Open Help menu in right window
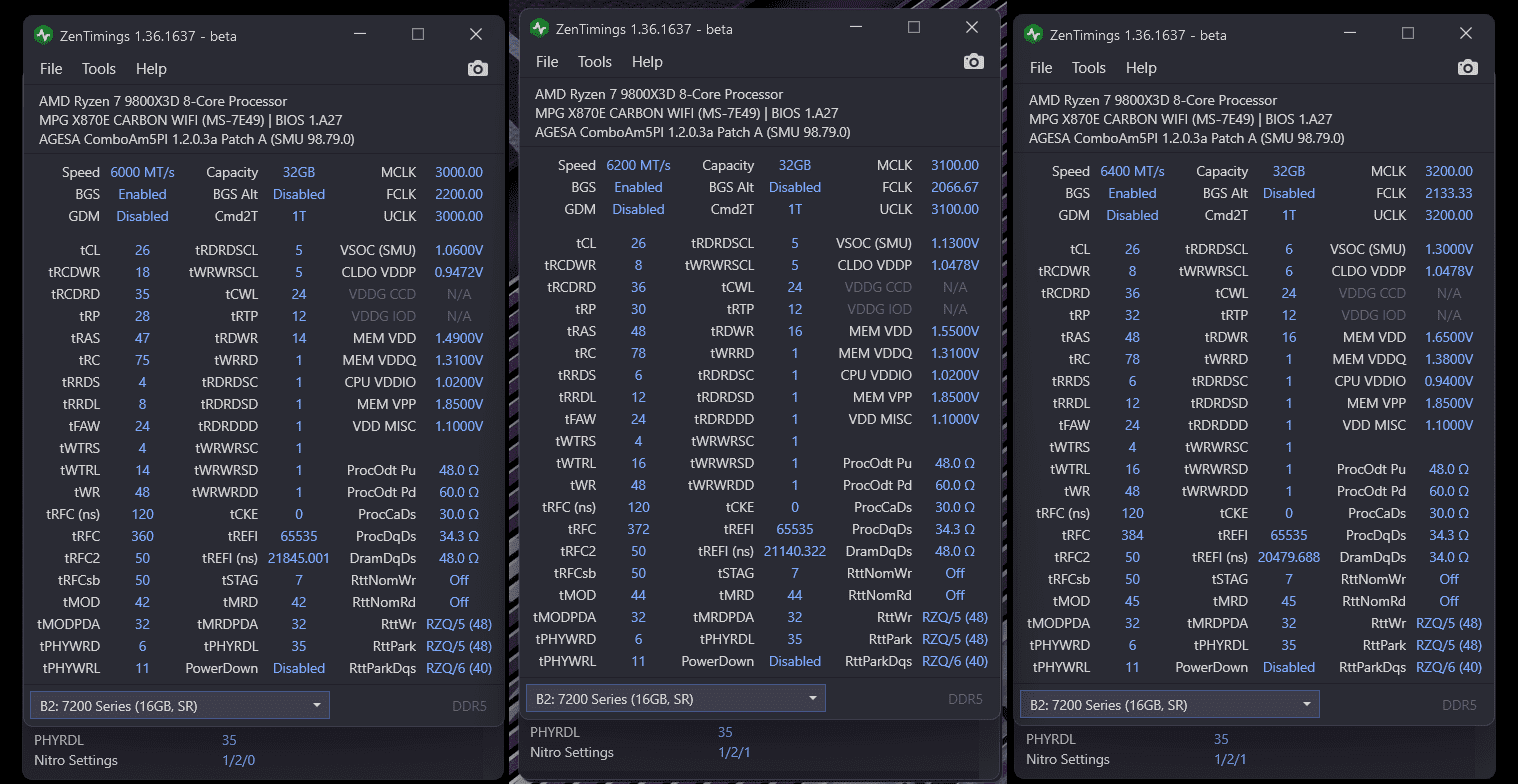 pyautogui.click(x=1141, y=67)
